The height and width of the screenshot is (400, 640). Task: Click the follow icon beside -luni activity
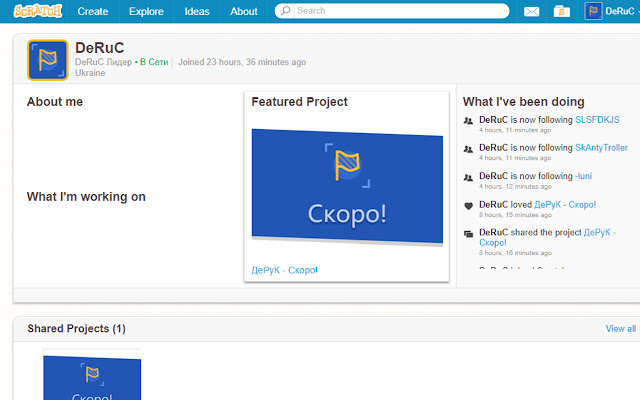point(468,178)
